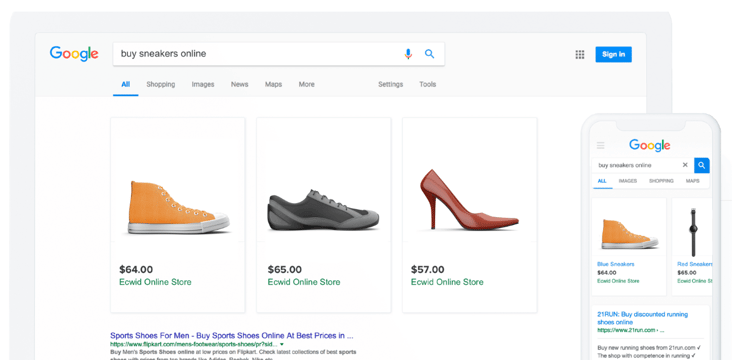Switch to IMAGES tab on phone

[628, 181]
